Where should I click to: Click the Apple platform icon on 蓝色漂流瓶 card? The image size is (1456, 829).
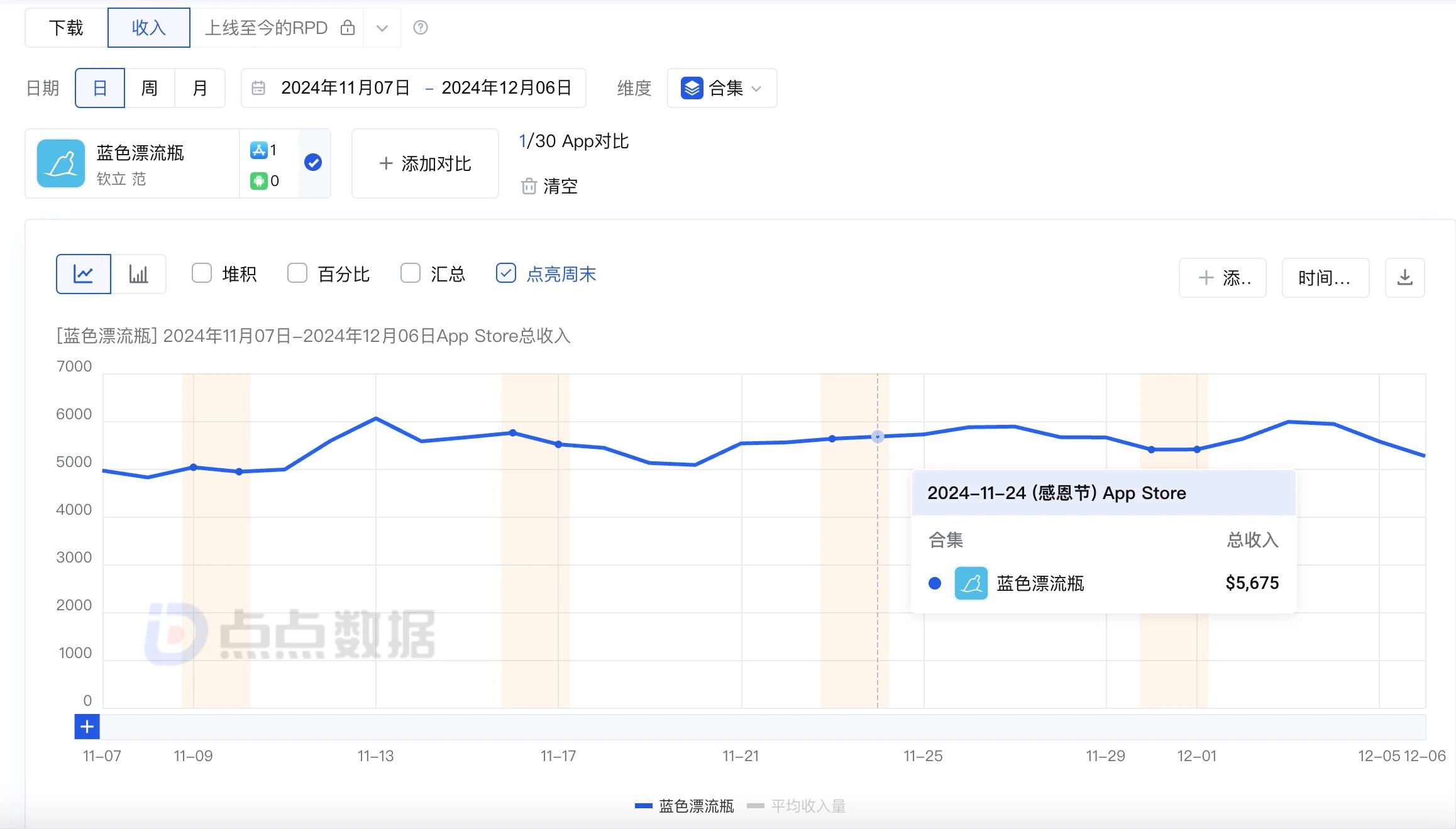260,150
